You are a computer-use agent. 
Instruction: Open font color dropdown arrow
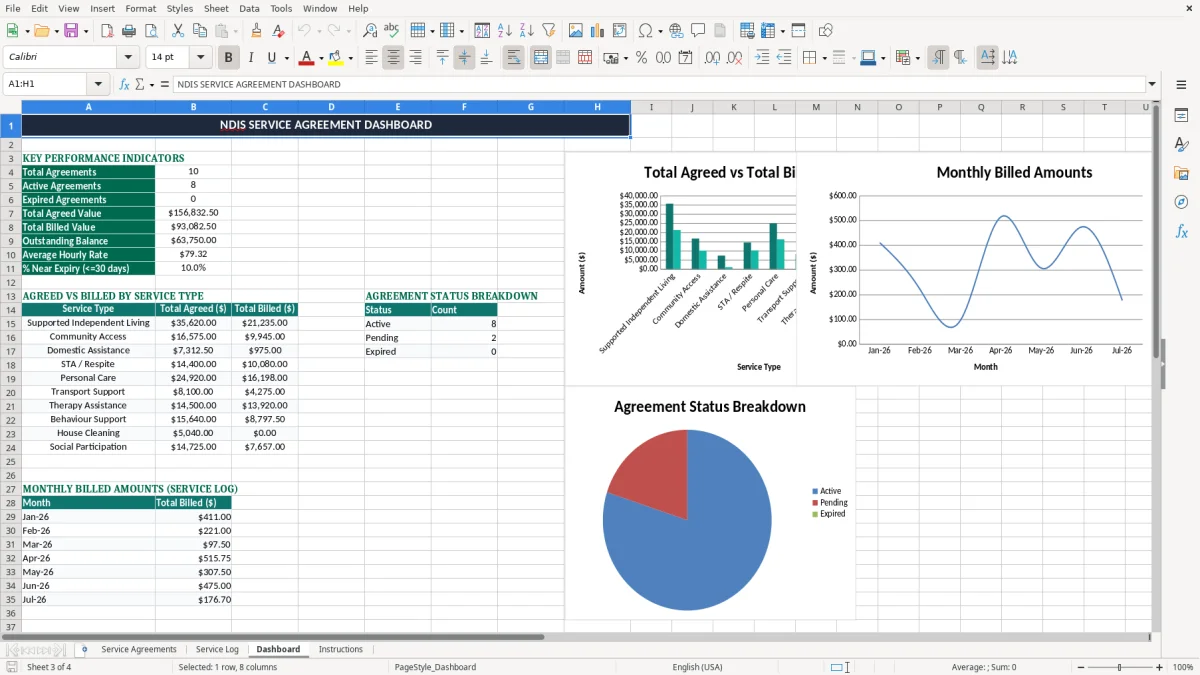tap(320, 58)
